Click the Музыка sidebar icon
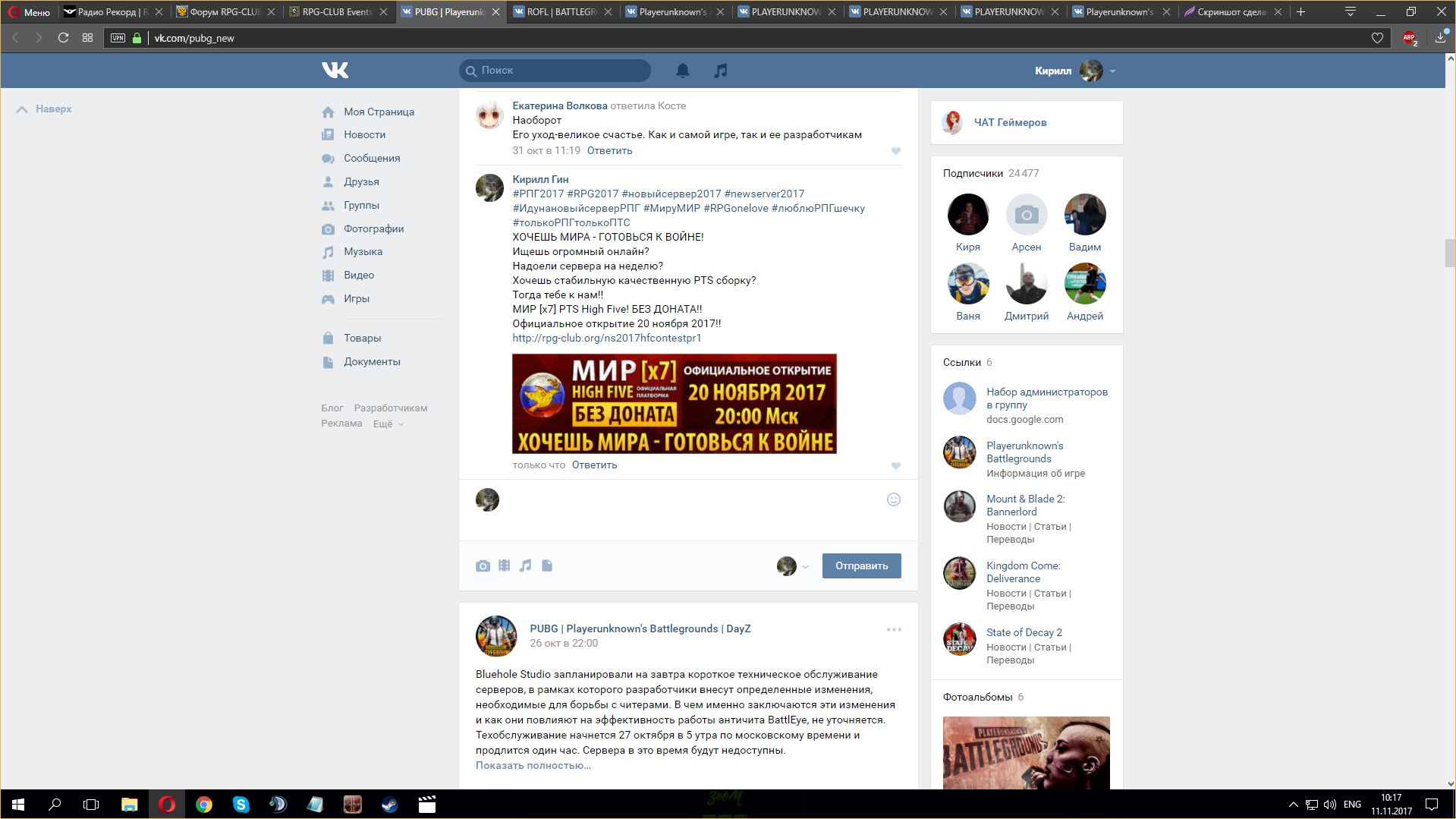This screenshot has height=819, width=1456. 328,252
